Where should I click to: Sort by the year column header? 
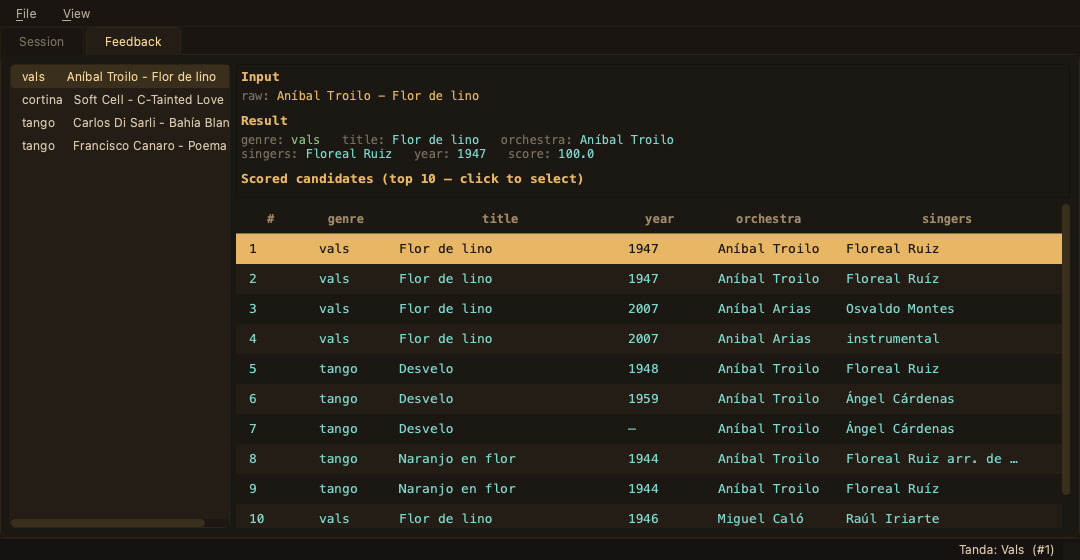[659, 219]
